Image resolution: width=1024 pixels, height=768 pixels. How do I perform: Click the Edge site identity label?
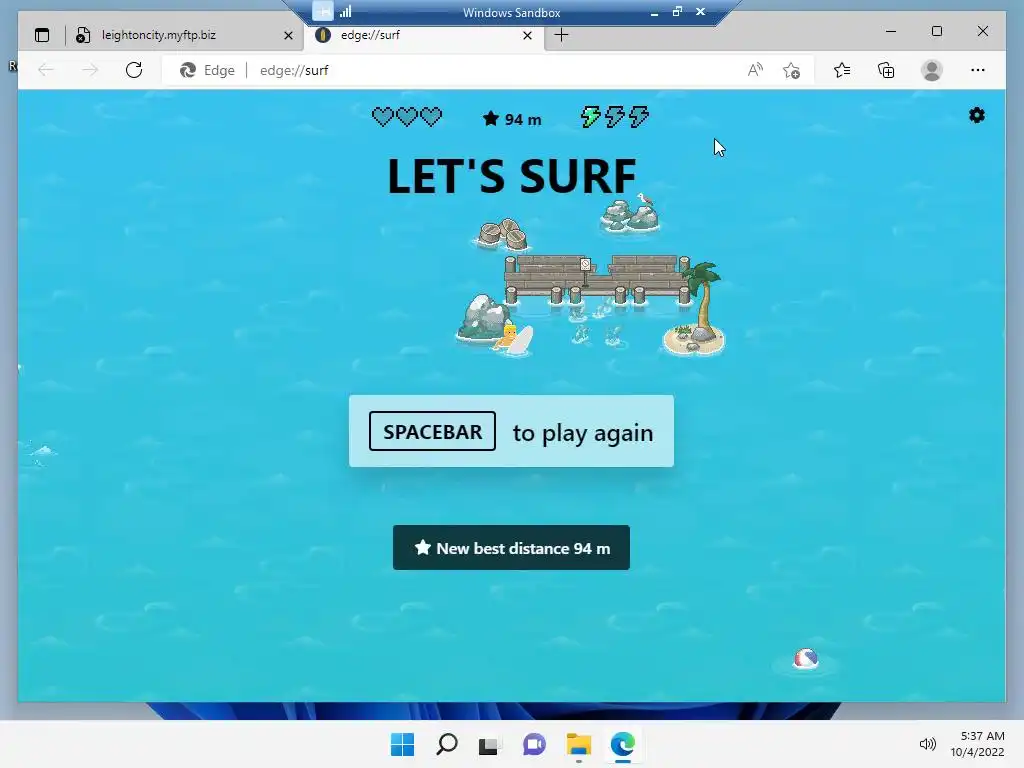208,70
